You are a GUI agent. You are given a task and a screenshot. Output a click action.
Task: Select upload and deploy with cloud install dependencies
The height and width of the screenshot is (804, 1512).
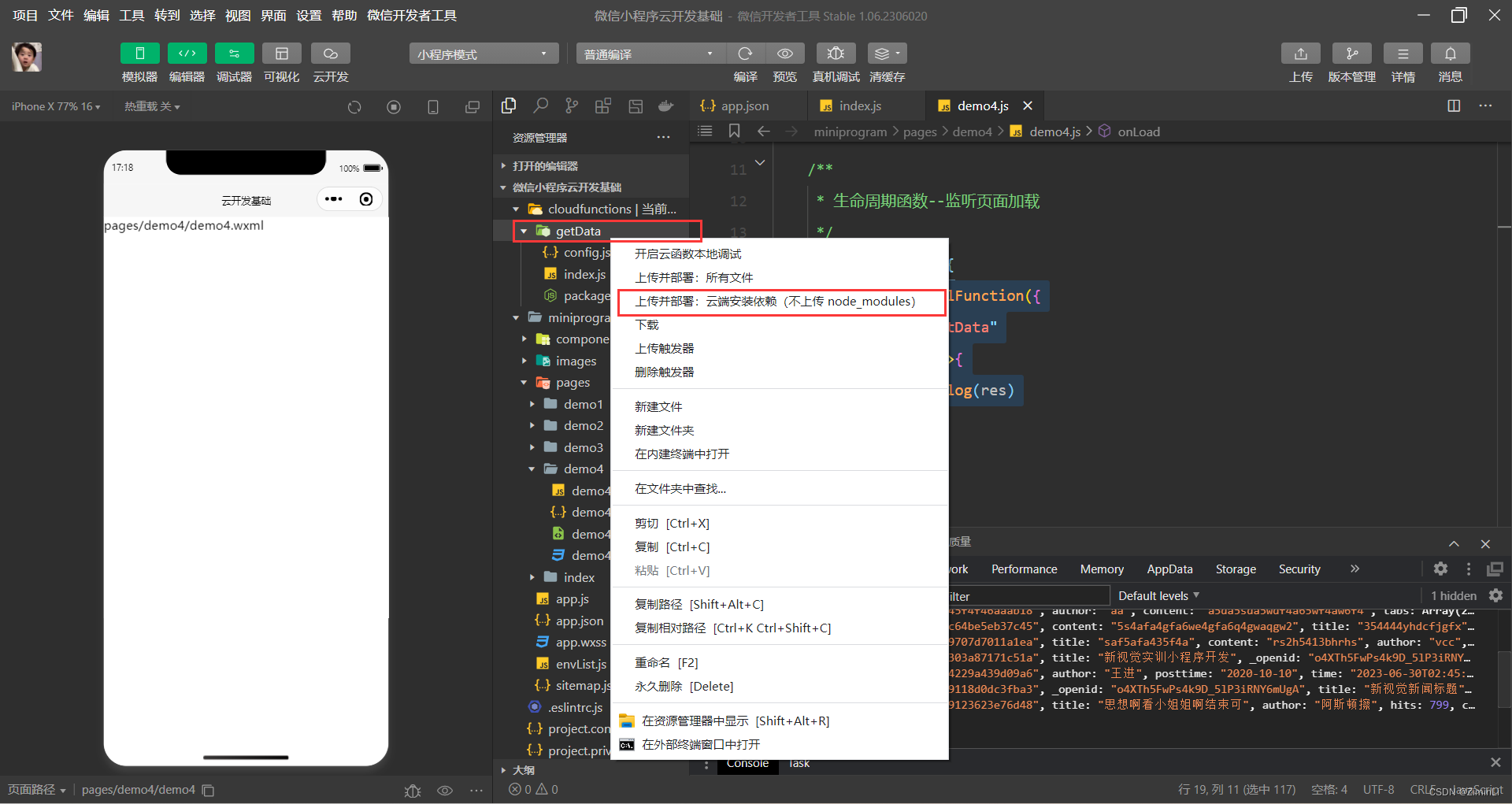click(780, 301)
